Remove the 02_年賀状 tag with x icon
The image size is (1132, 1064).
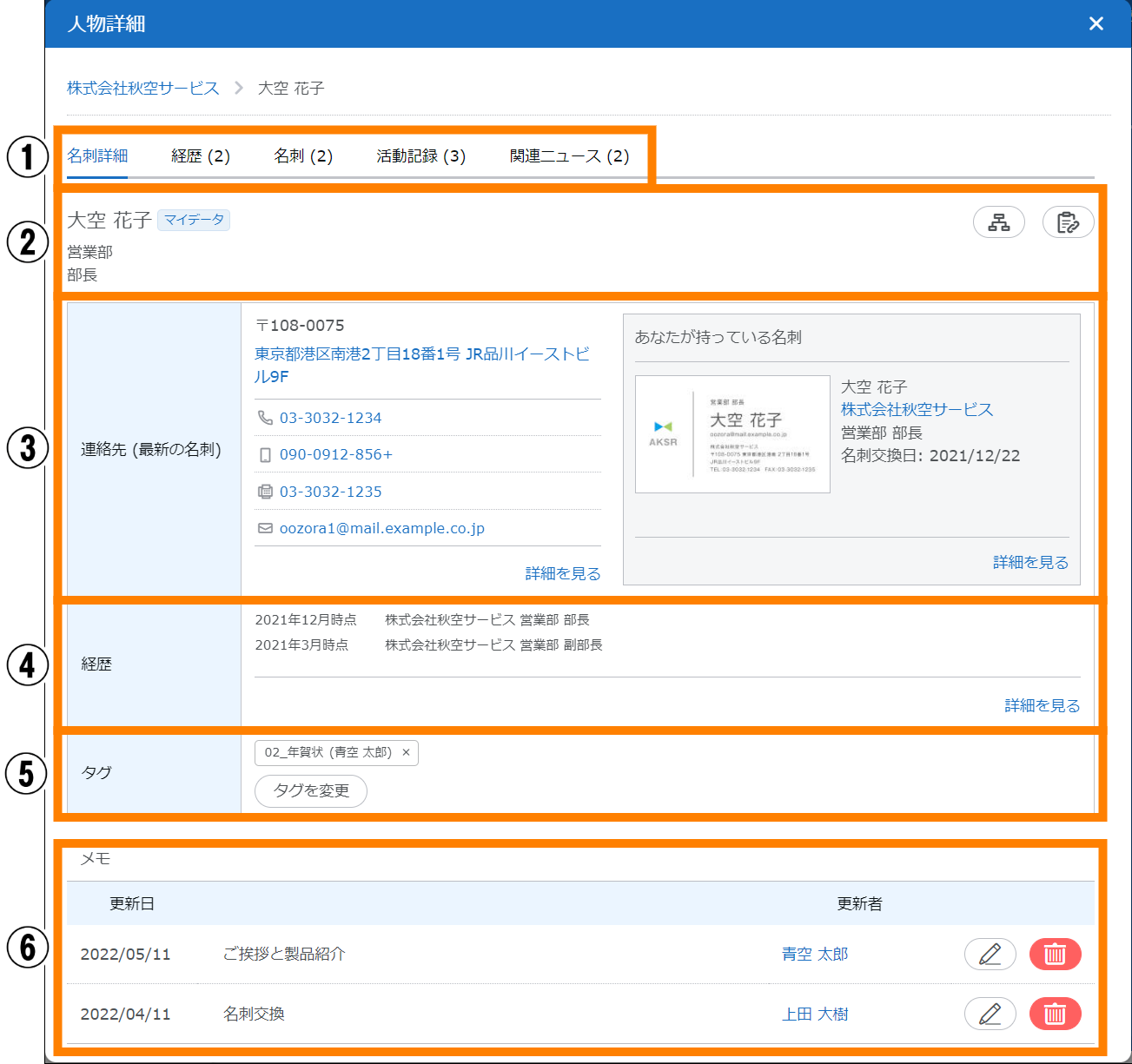click(x=406, y=752)
